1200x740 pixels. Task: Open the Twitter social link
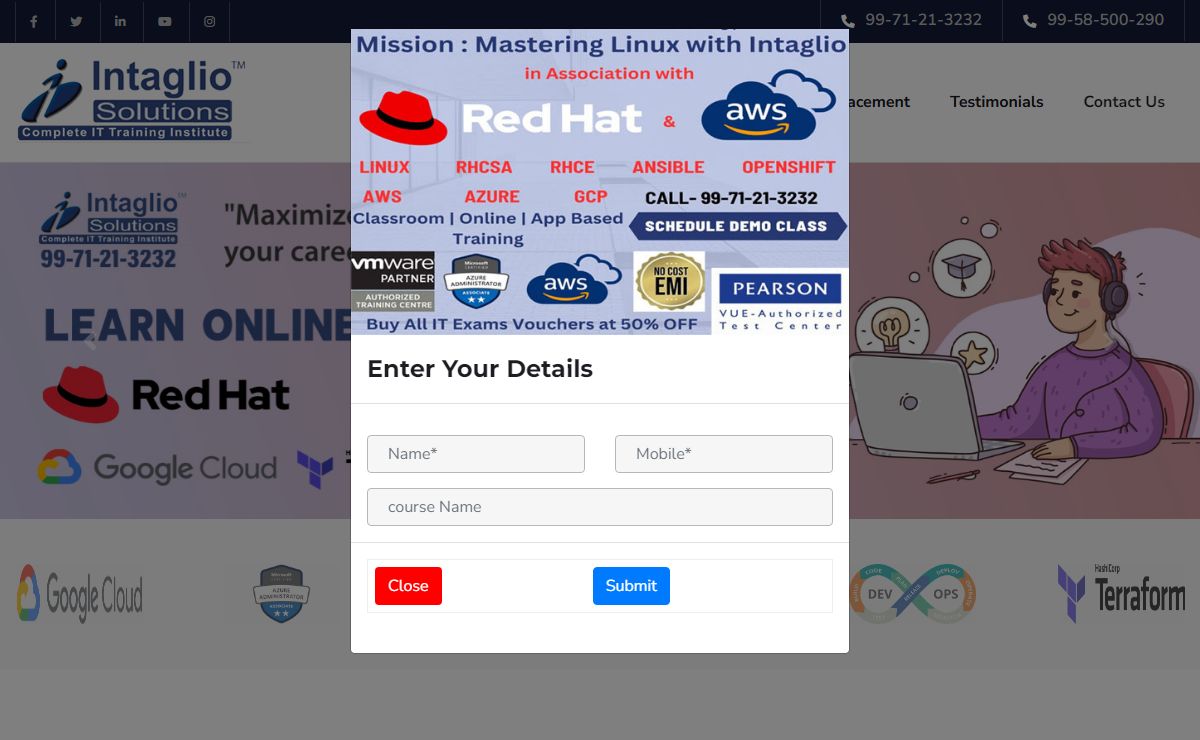[x=77, y=21]
